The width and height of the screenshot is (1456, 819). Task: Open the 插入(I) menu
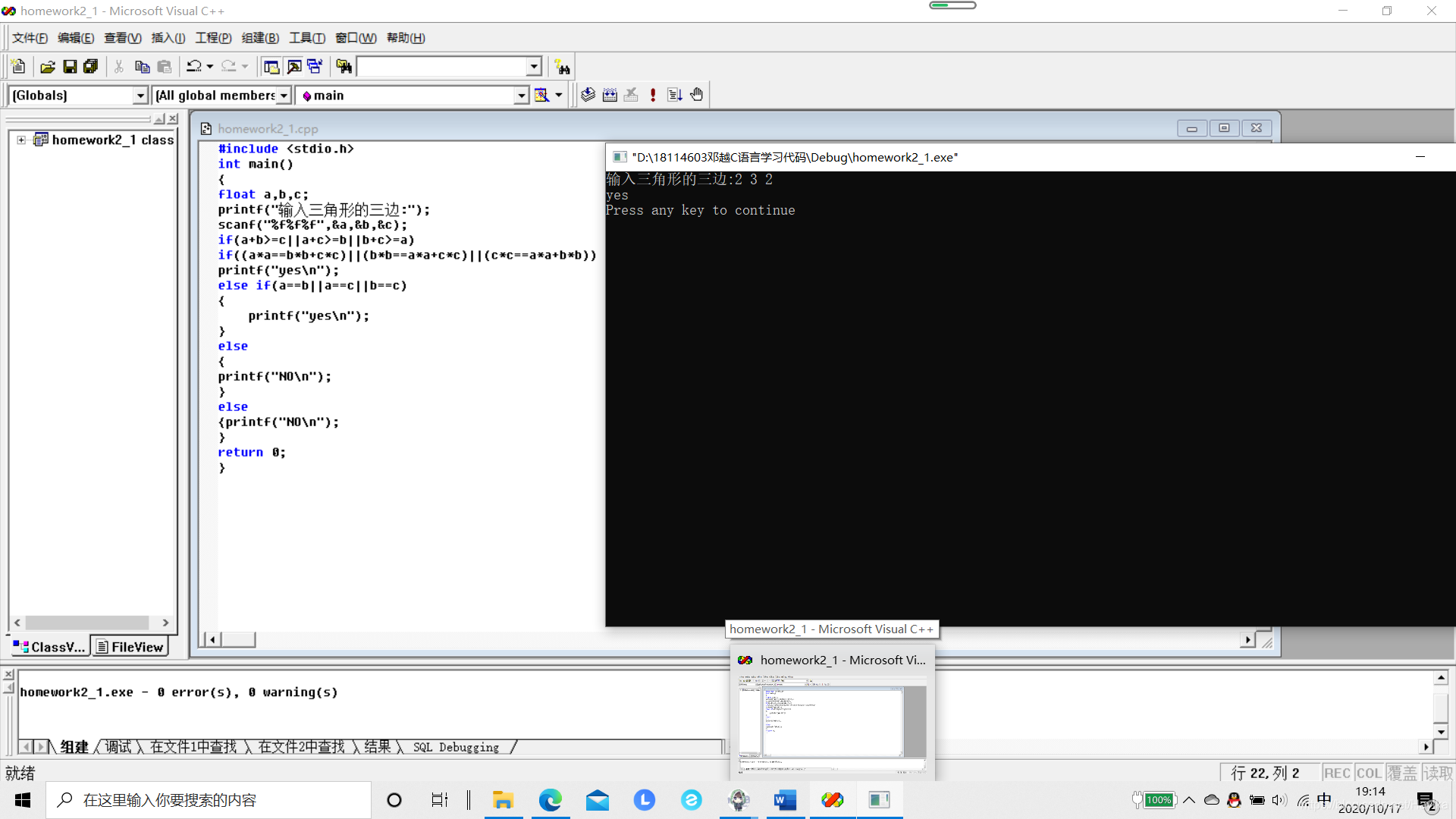(168, 38)
